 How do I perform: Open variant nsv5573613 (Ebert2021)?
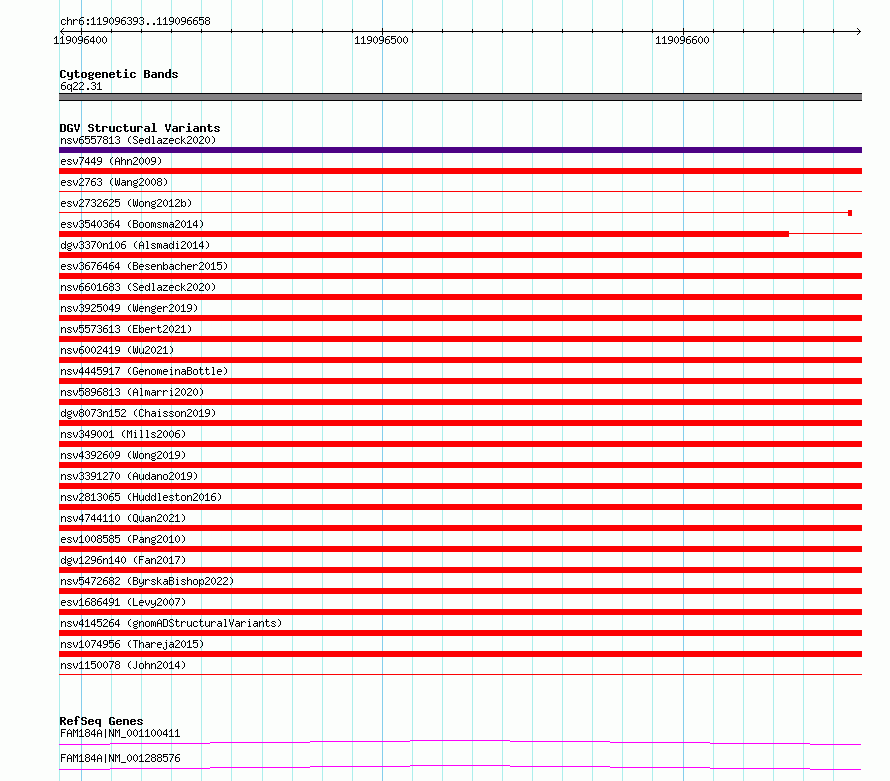126,329
